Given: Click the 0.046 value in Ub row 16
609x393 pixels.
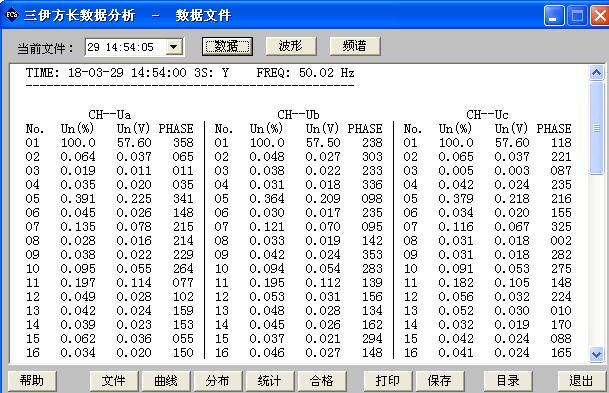Looking at the screenshot, I should [267, 353].
